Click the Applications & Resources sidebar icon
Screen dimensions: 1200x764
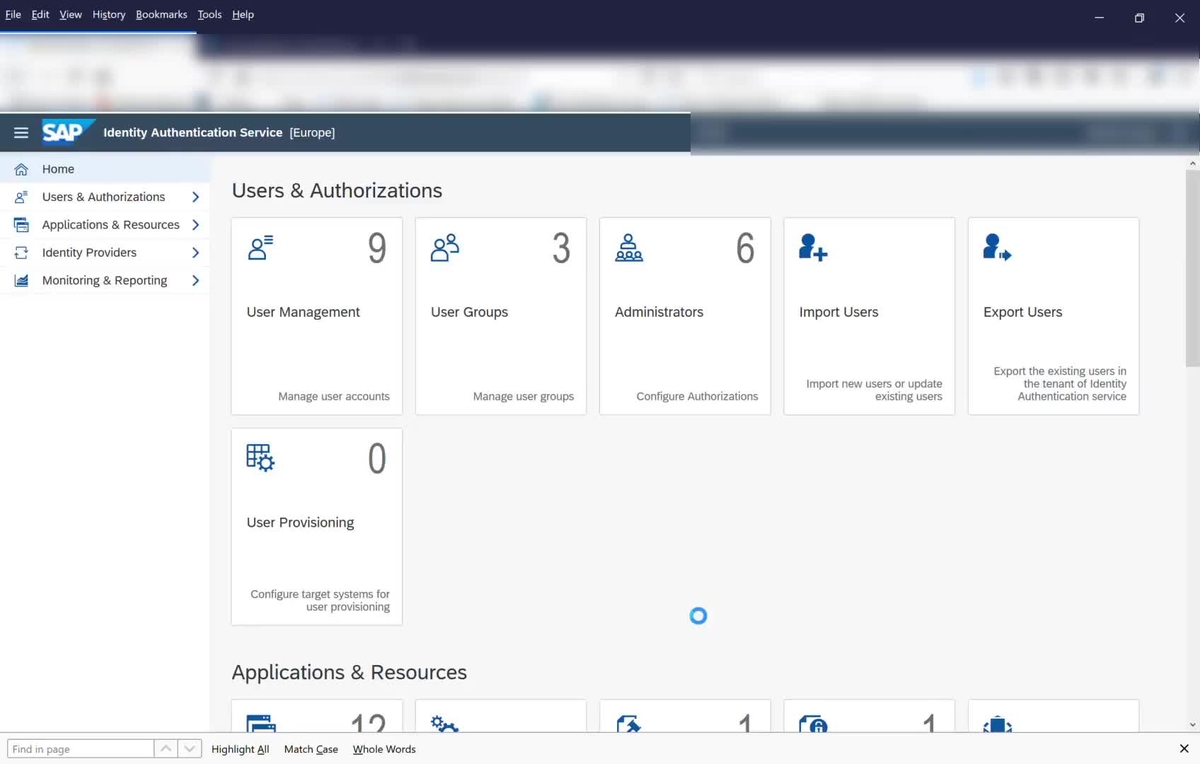[x=21, y=225]
